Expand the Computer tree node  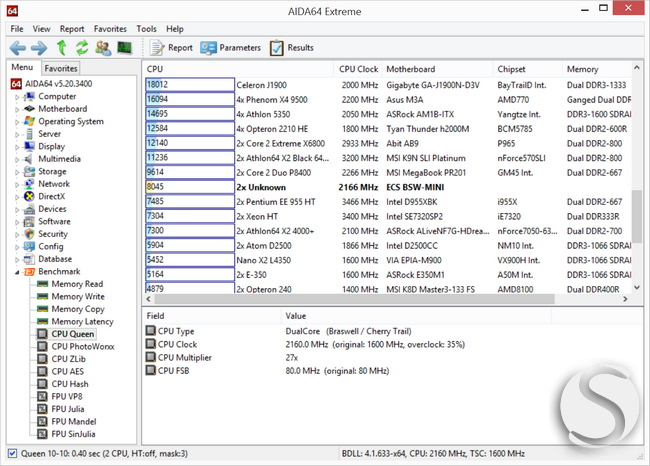pos(17,97)
